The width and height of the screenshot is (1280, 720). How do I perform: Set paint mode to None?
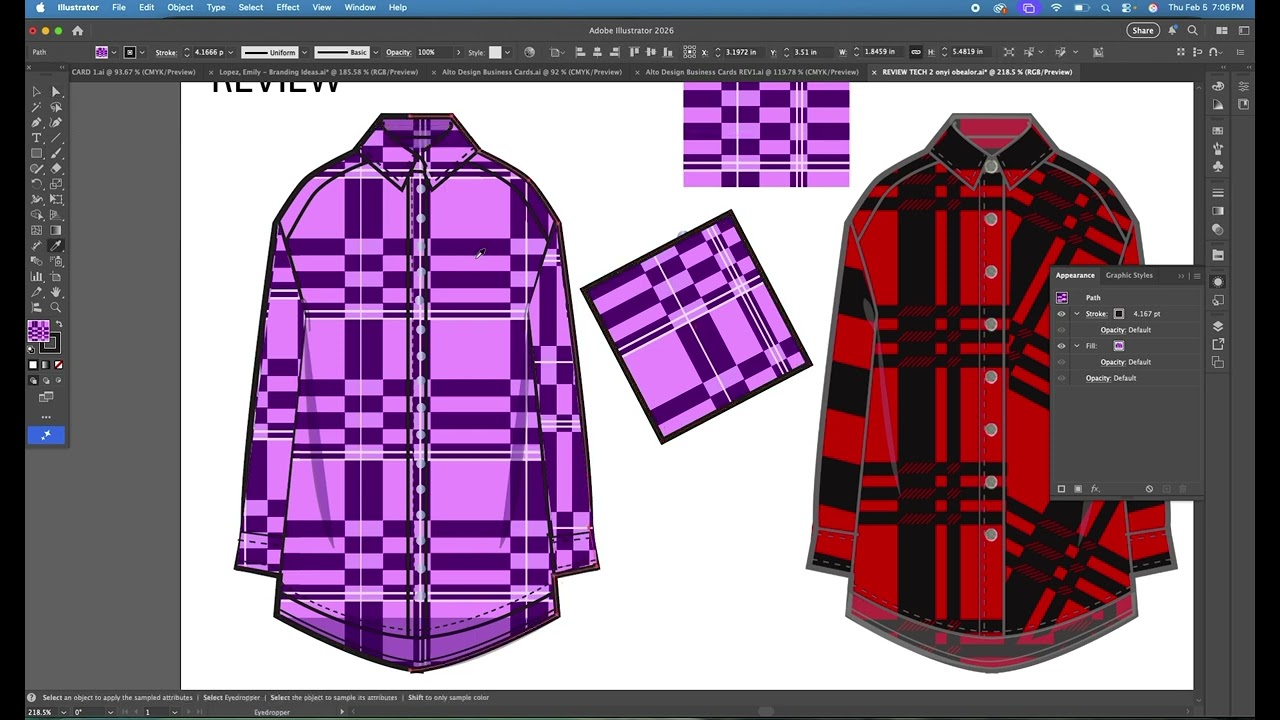[58, 365]
